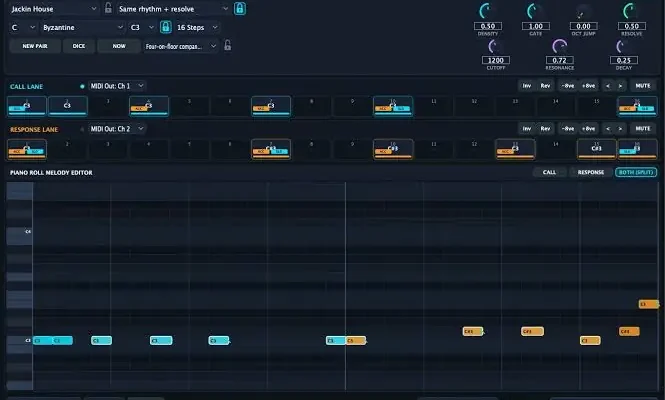
Task: Toggle Call lane step 7
Action: 271,106
